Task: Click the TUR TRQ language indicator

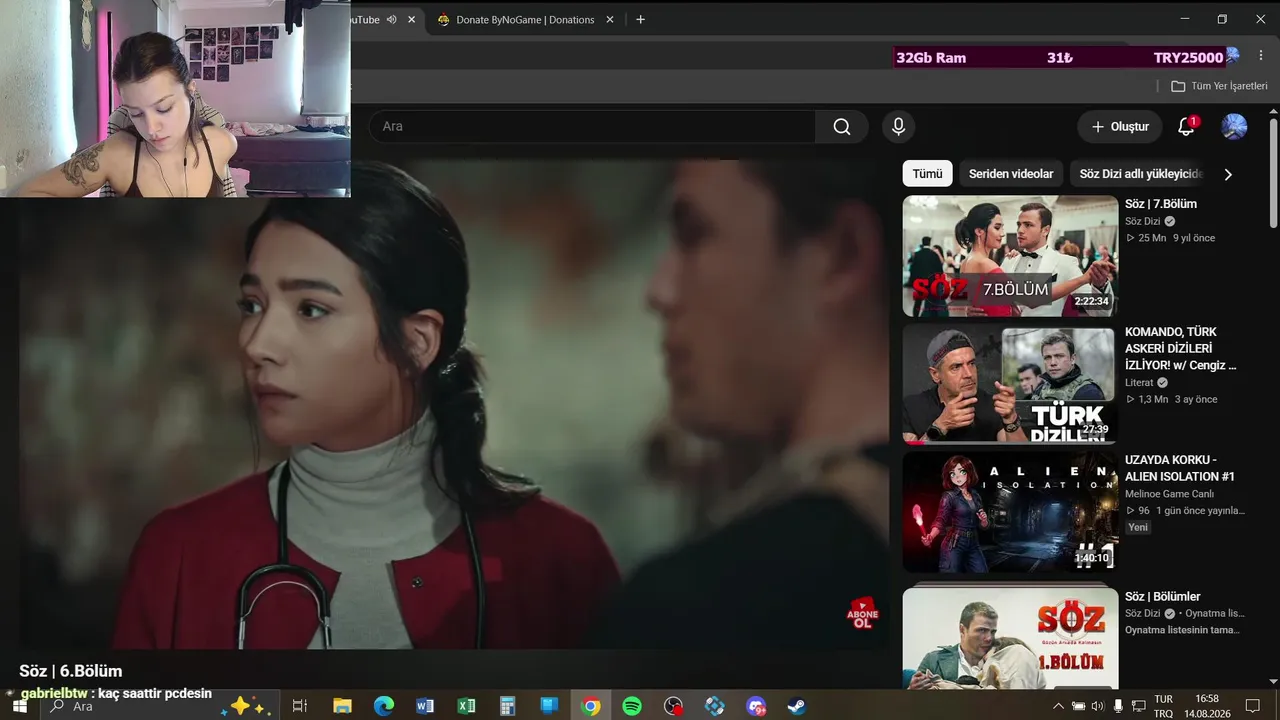Action: 1163,706
